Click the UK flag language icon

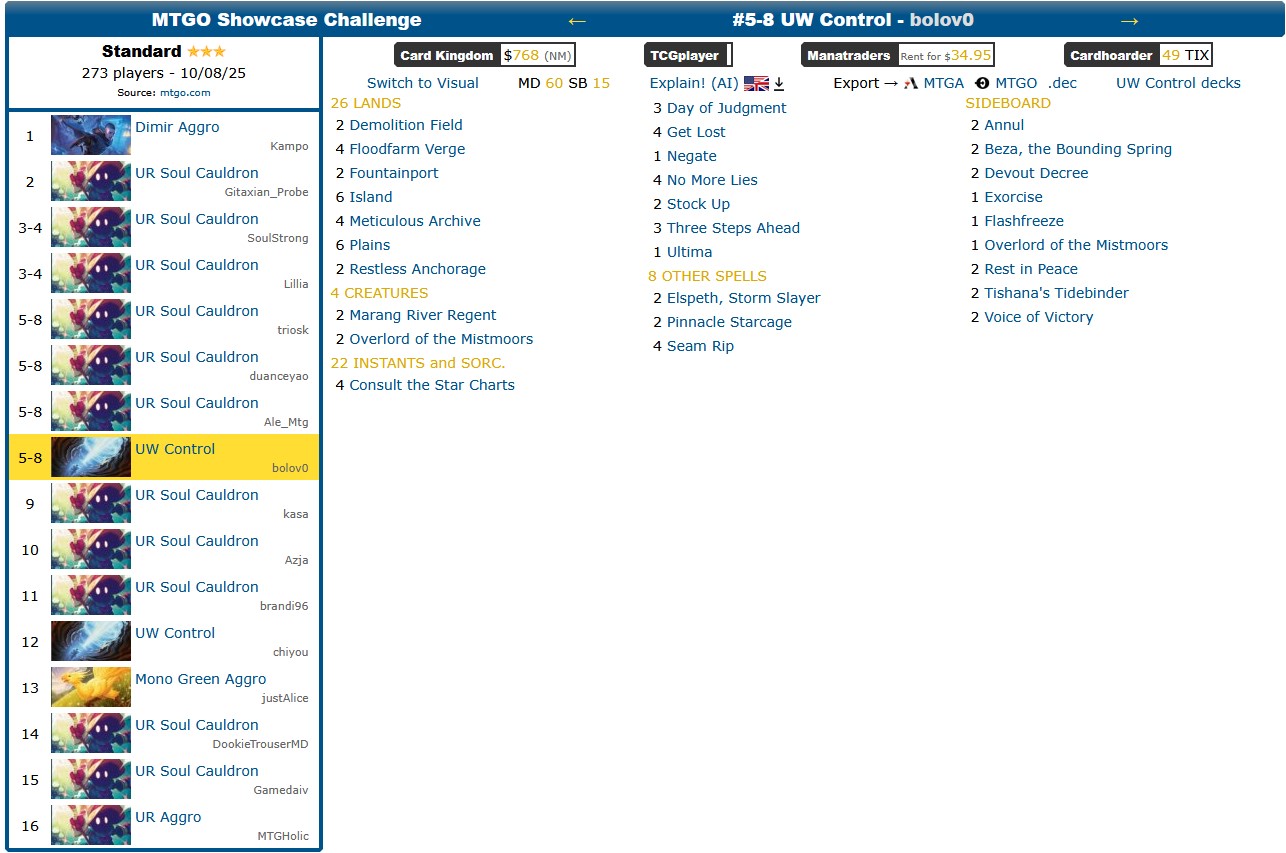pos(756,84)
